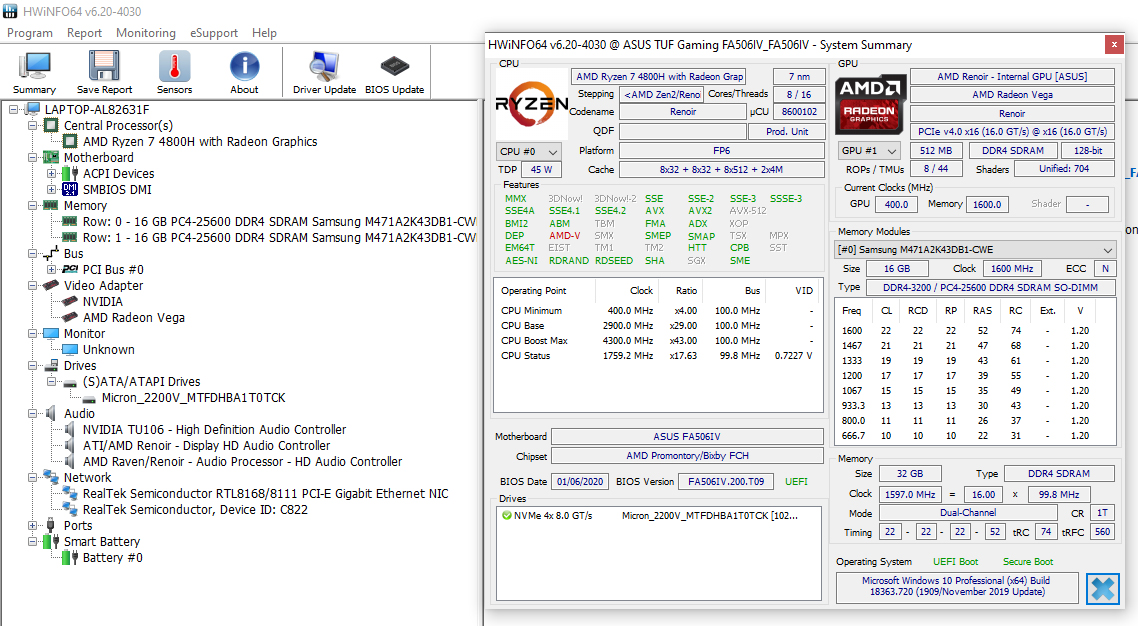Collapse the Network tree node
Viewport: 1138px width, 626px height.
[32, 477]
